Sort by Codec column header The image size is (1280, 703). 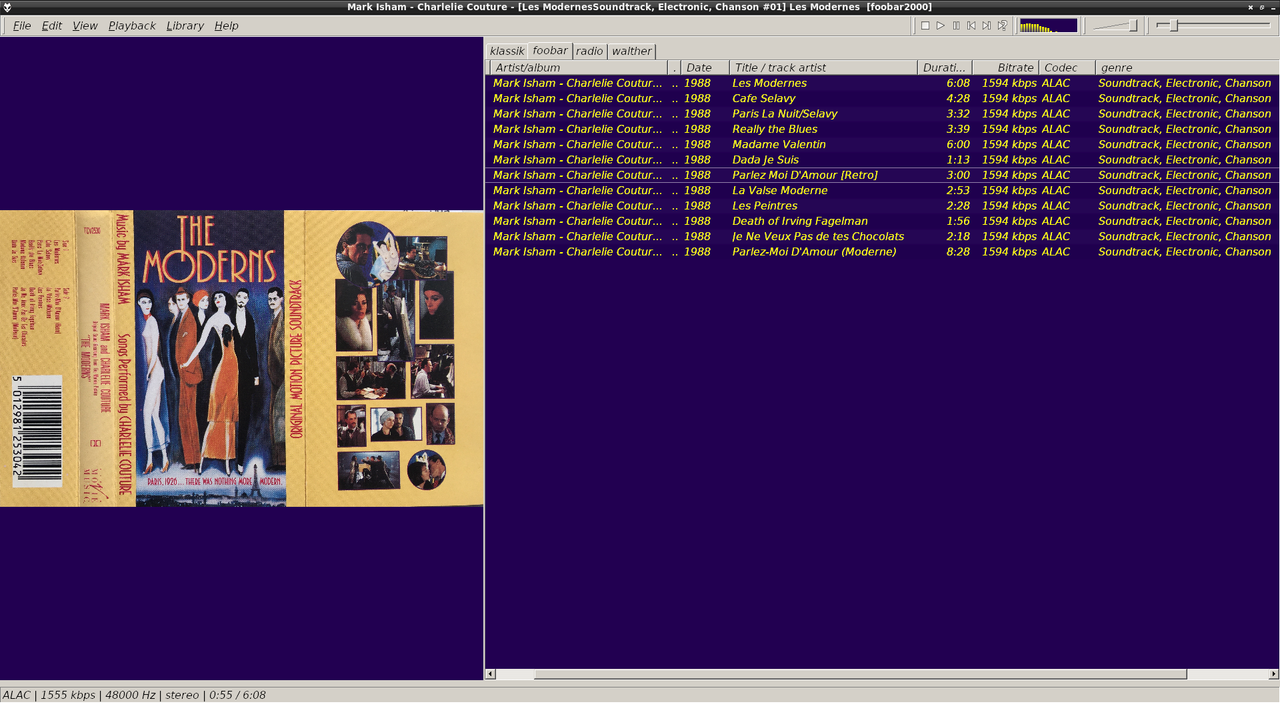pyautogui.click(x=1067, y=67)
